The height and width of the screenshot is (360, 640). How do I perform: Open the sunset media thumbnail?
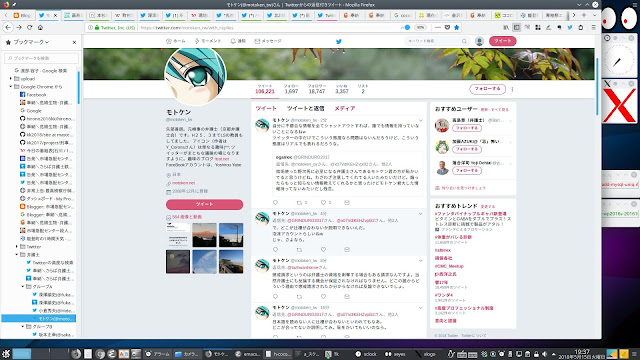(204, 235)
